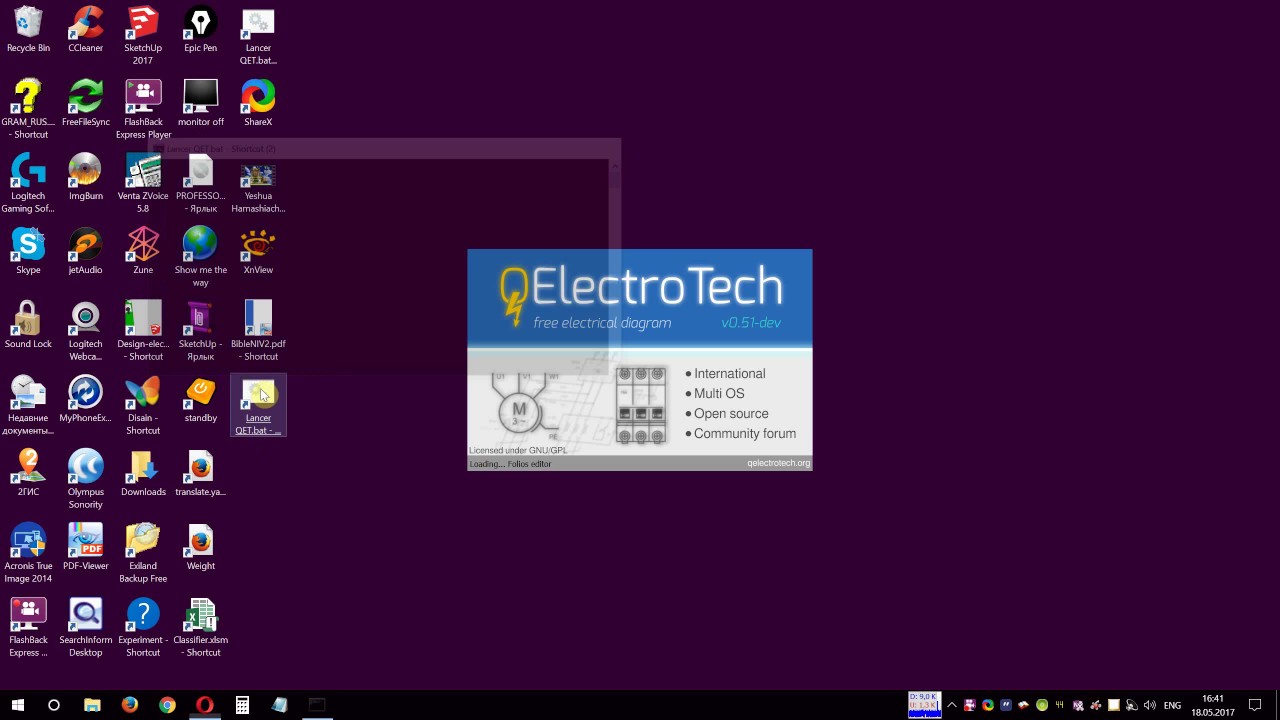The height and width of the screenshot is (720, 1280).
Task: Open Show me the way icon
Action: pos(200,257)
